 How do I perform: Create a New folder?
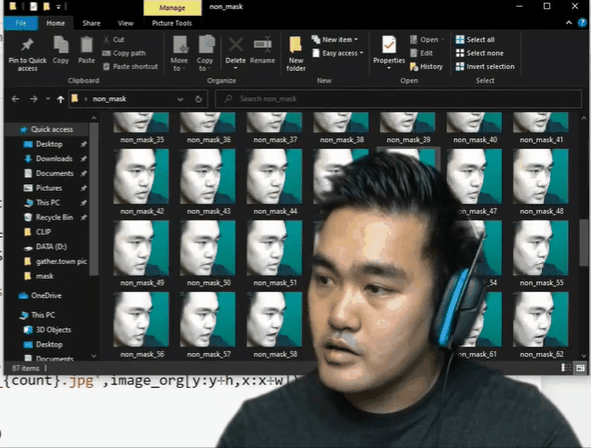[x=296, y=54]
